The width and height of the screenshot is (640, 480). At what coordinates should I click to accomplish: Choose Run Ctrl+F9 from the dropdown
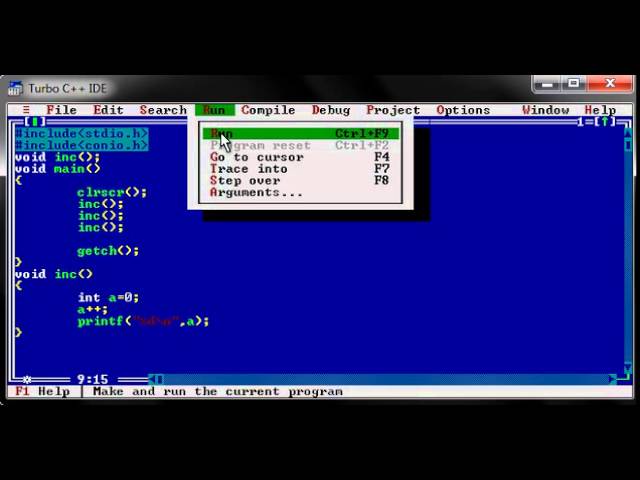coord(300,133)
